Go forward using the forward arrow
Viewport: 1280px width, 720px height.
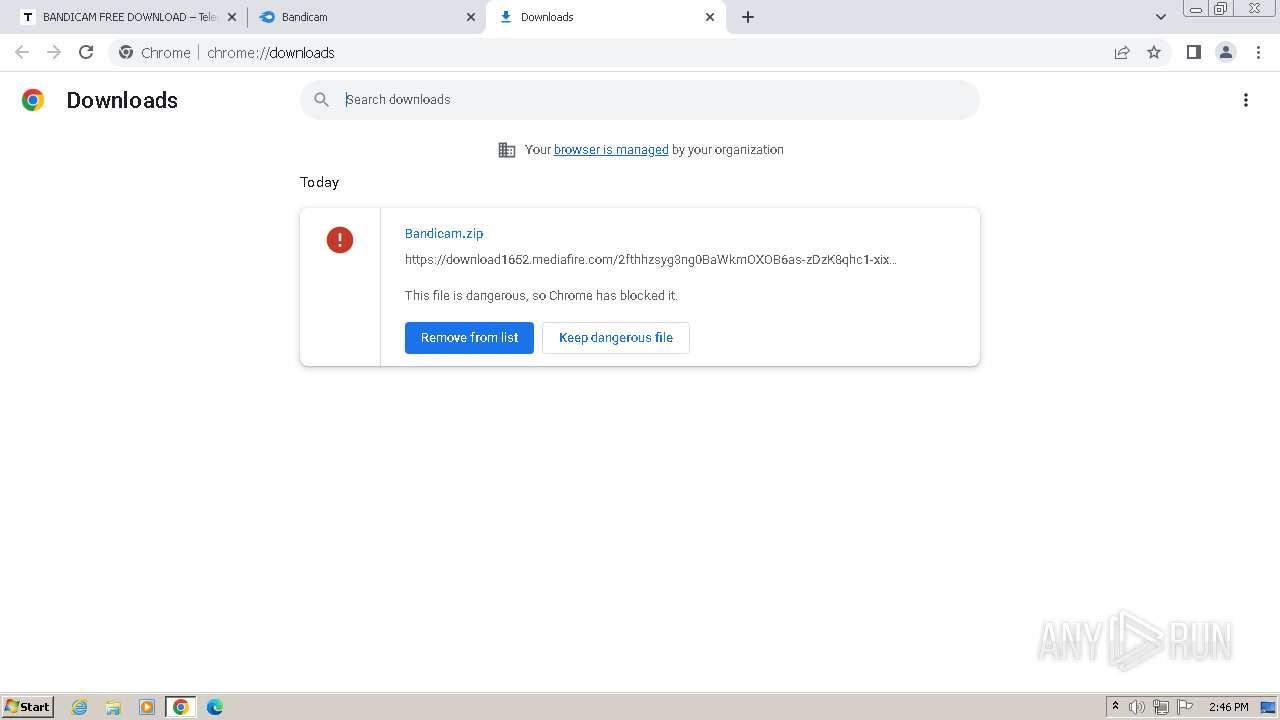tap(54, 52)
